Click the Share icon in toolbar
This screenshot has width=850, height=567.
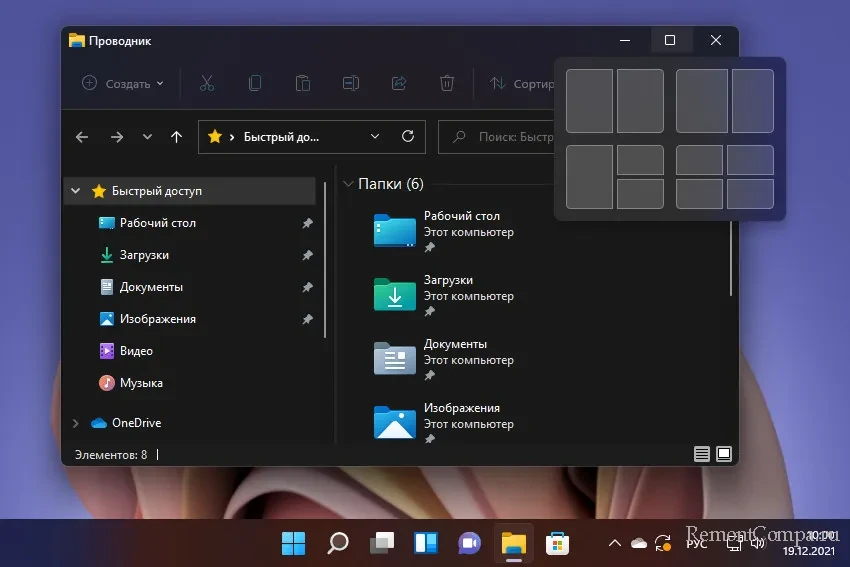(399, 84)
